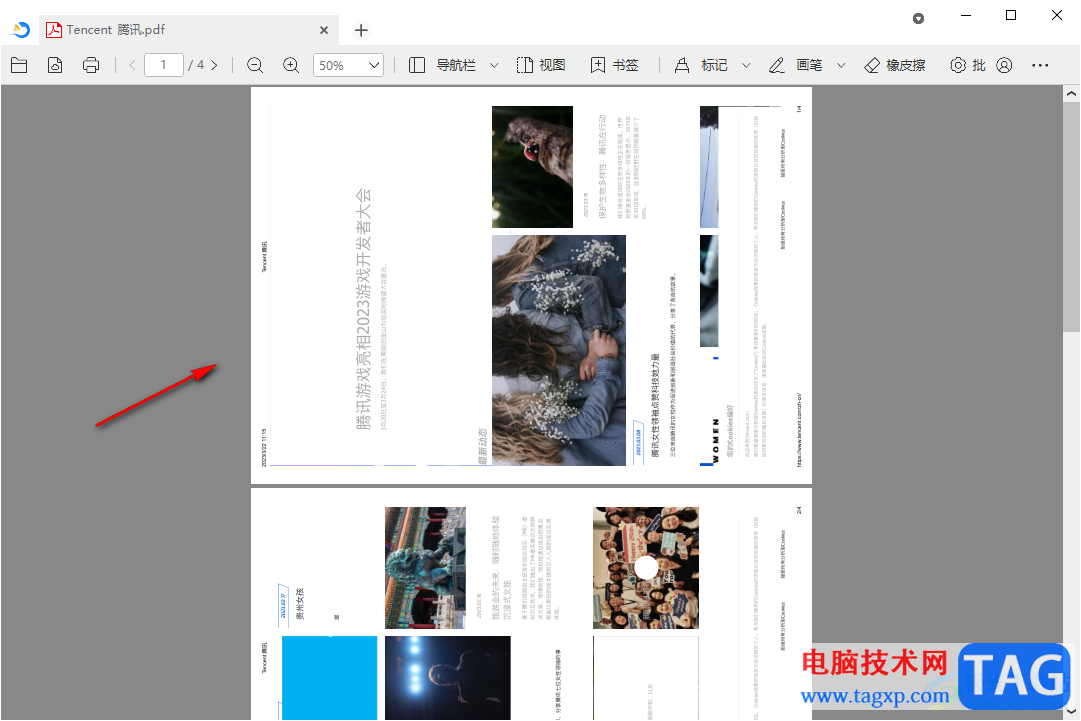Click the stone lion photo on page two

(425, 568)
